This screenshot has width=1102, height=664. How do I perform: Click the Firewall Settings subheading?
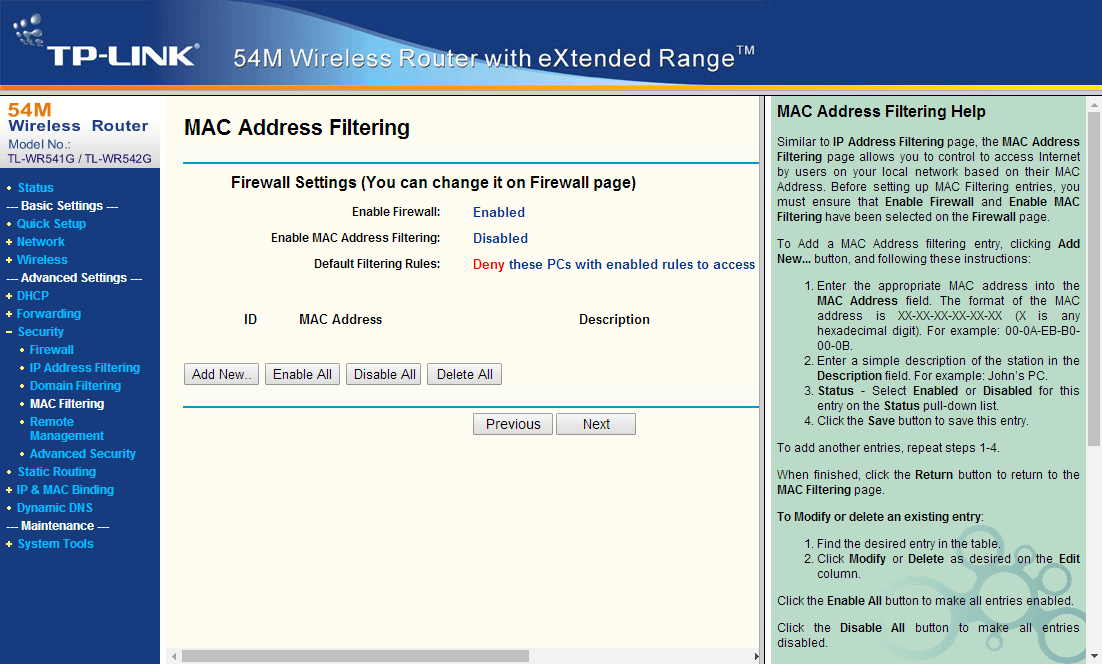(434, 183)
